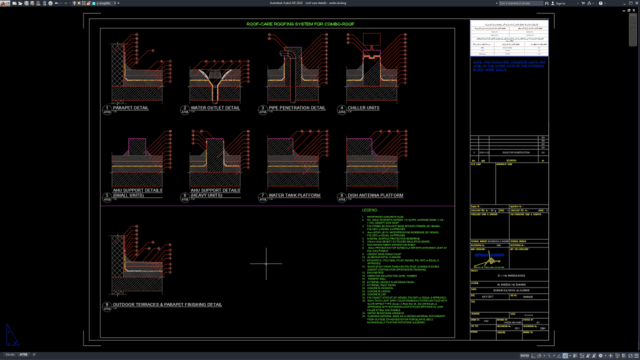The image size is (640, 360).
Task: Toggle highlighted object snap status icon
Action: pos(565,356)
